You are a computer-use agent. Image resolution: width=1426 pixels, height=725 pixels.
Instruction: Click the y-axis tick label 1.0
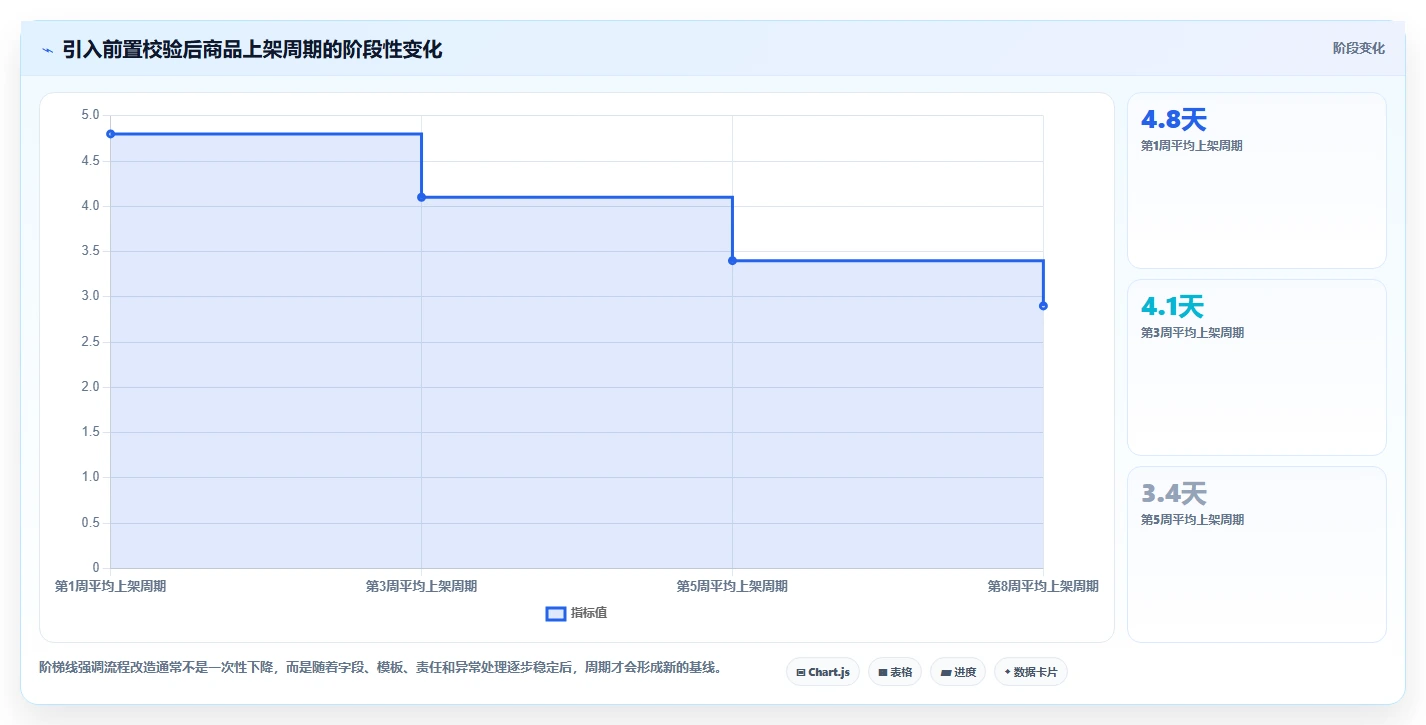[x=90, y=477]
